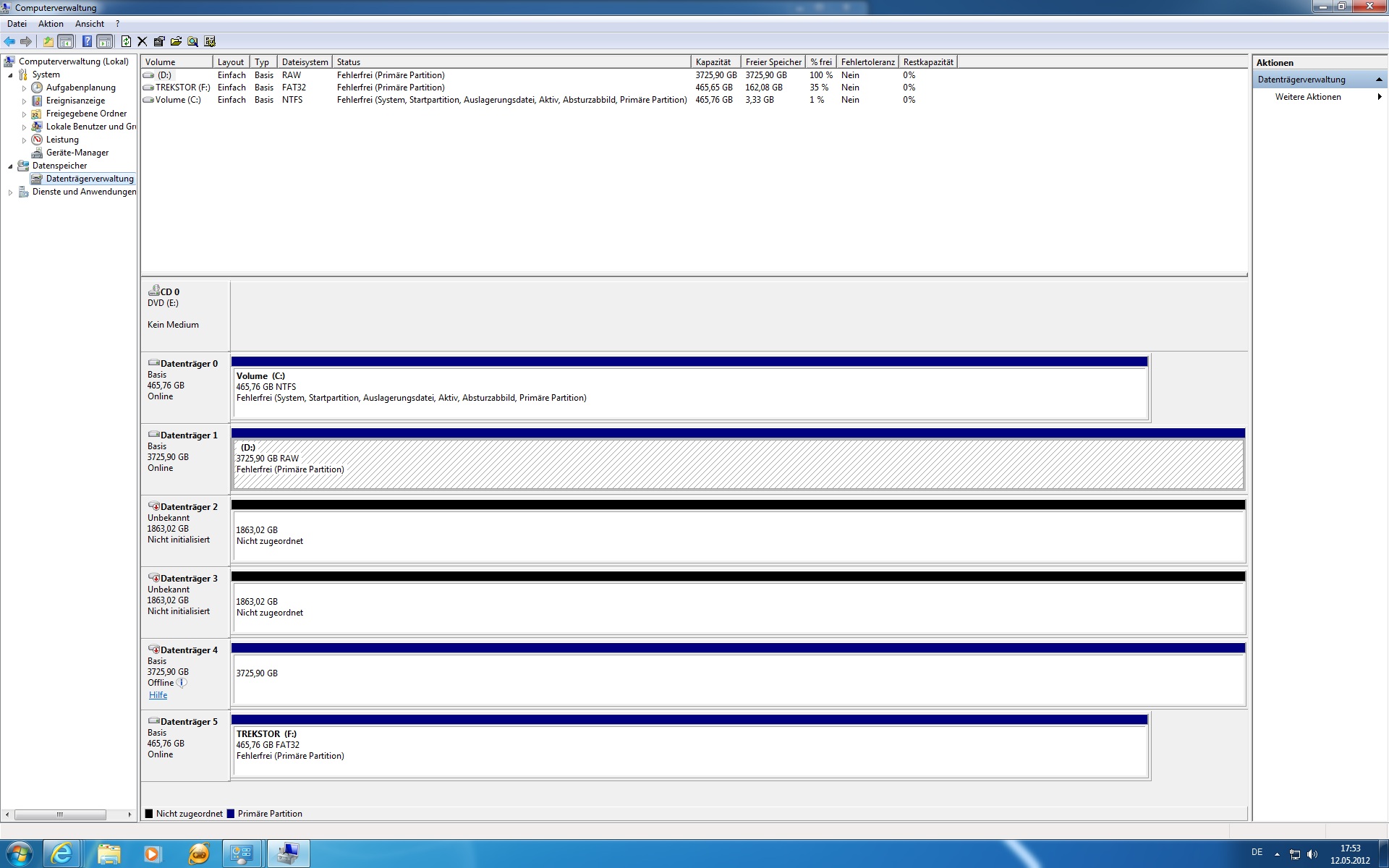Click the open folder toolbar icon
The image size is (1389, 868).
176,41
